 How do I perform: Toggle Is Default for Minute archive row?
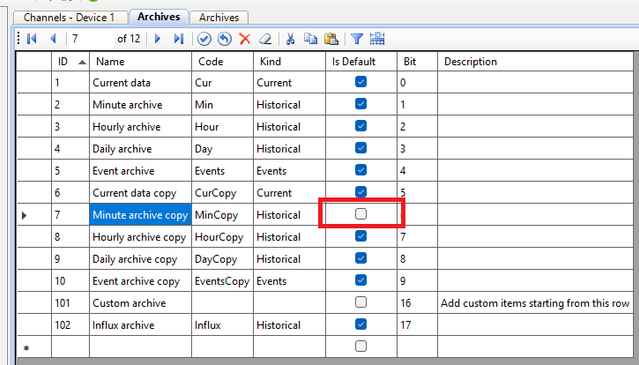tap(361, 104)
